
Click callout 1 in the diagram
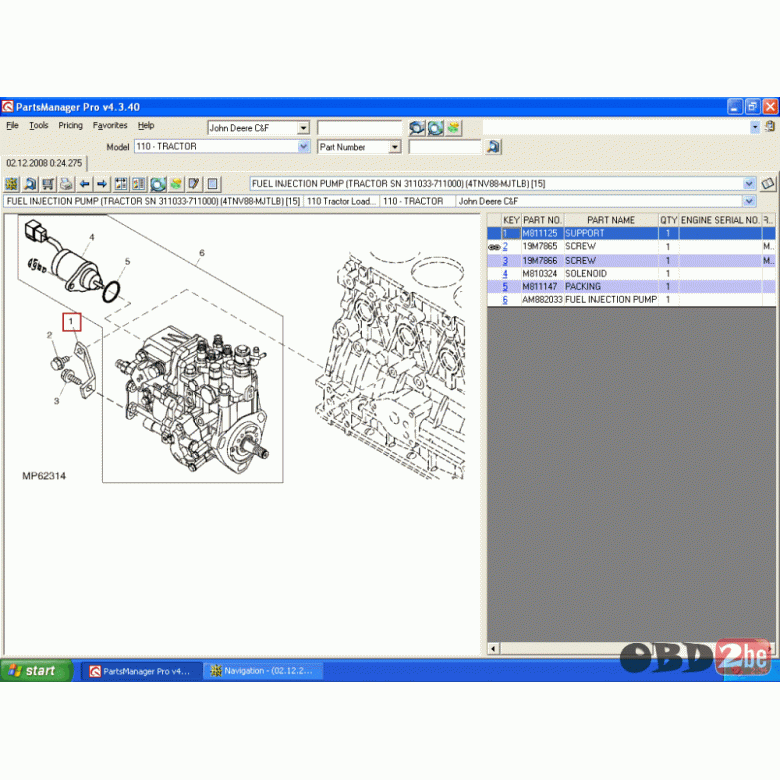click(71, 322)
